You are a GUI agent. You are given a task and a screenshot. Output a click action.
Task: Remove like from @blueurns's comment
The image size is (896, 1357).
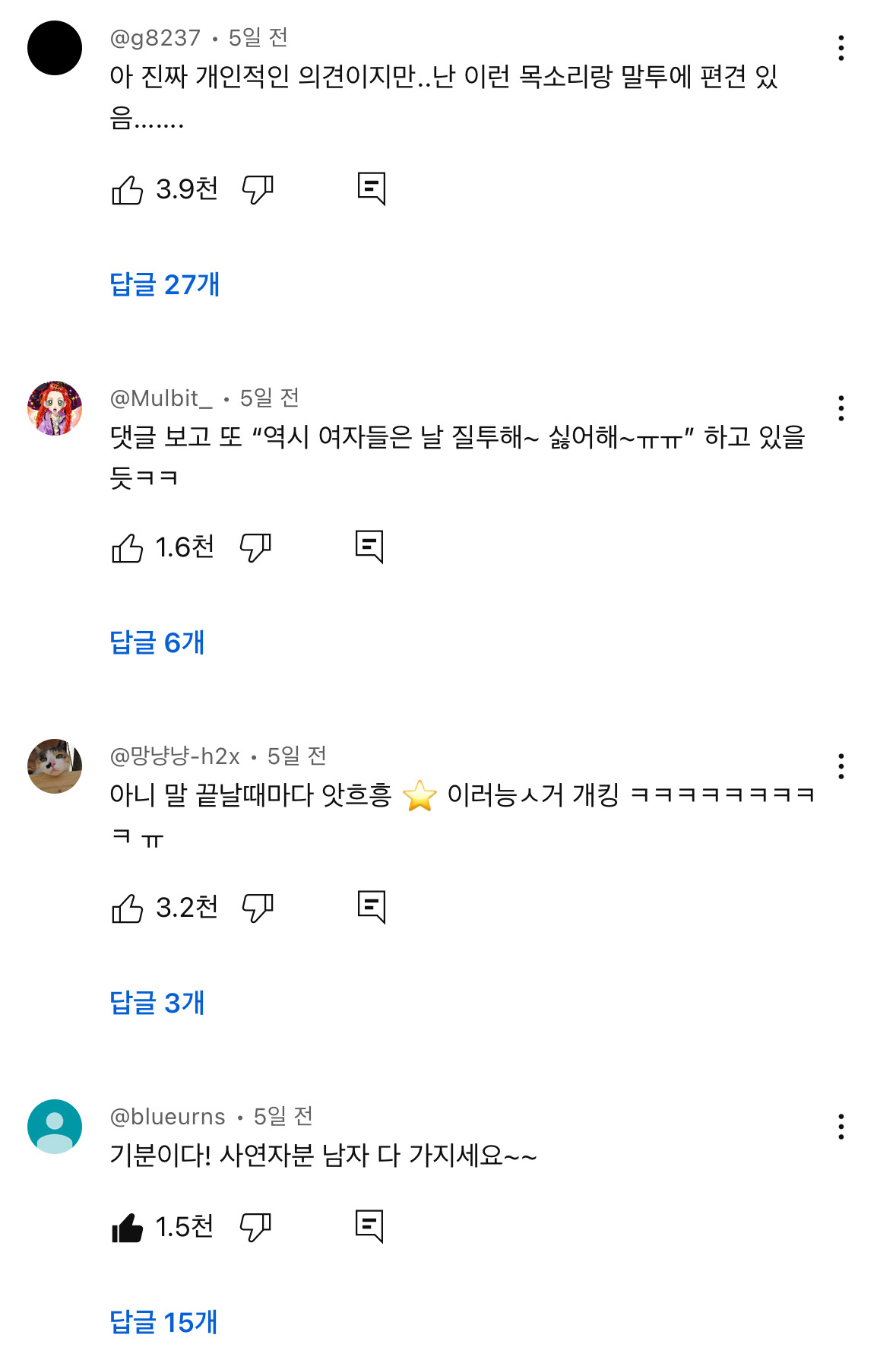(x=127, y=1227)
